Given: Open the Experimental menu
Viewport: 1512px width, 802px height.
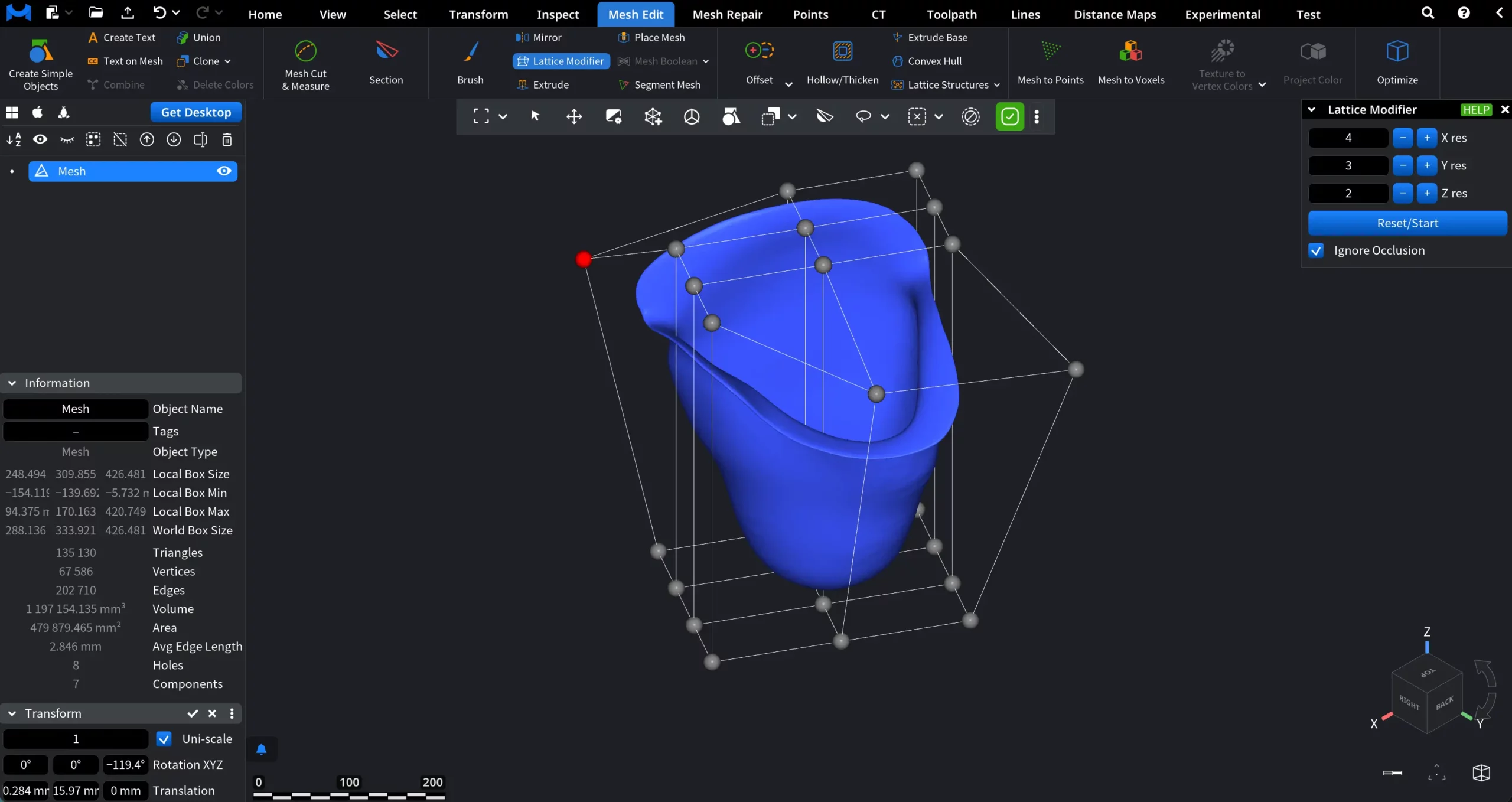Looking at the screenshot, I should pyautogui.click(x=1222, y=14).
